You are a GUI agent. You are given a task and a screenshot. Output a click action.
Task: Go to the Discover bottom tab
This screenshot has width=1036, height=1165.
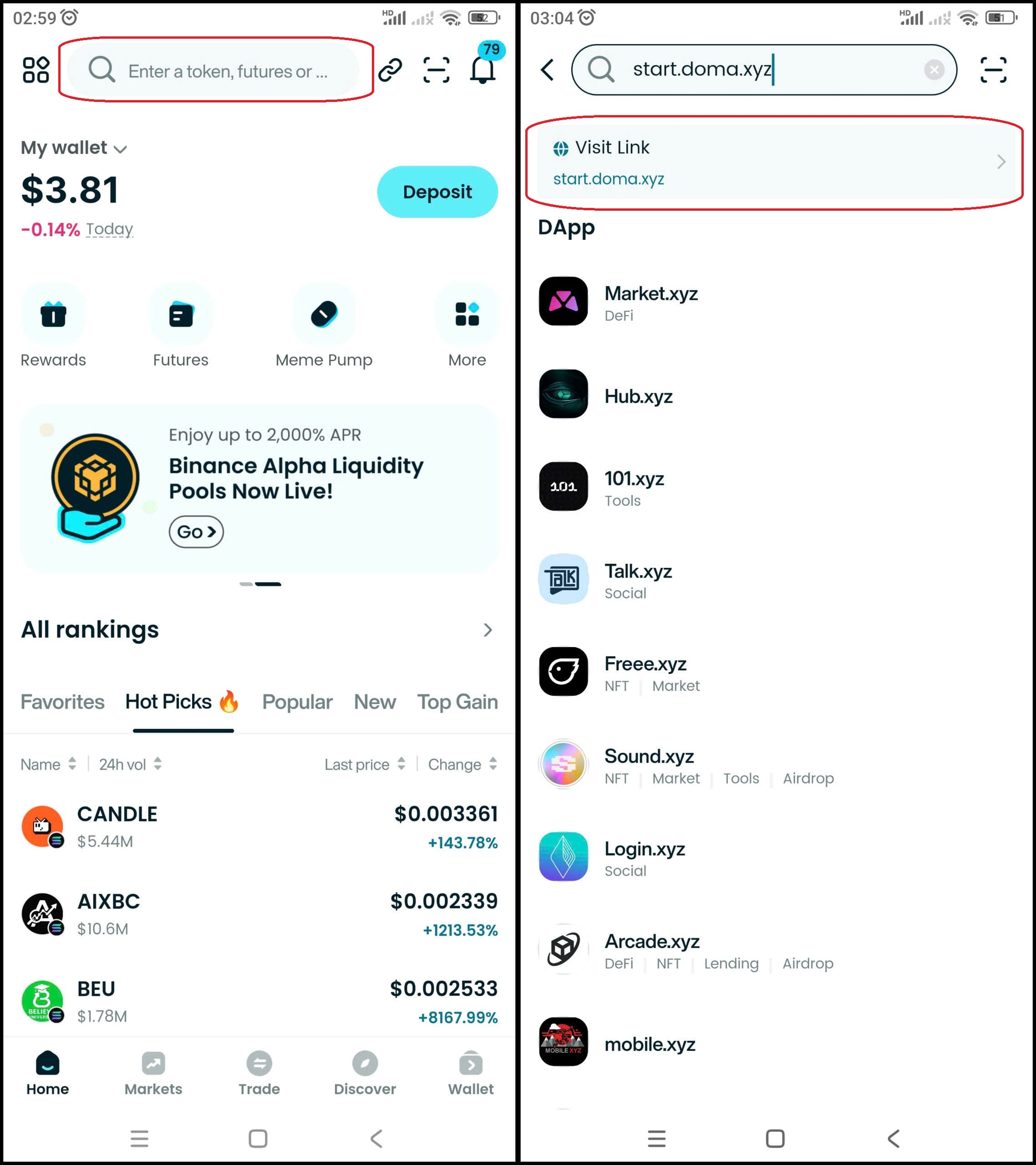365,1073
